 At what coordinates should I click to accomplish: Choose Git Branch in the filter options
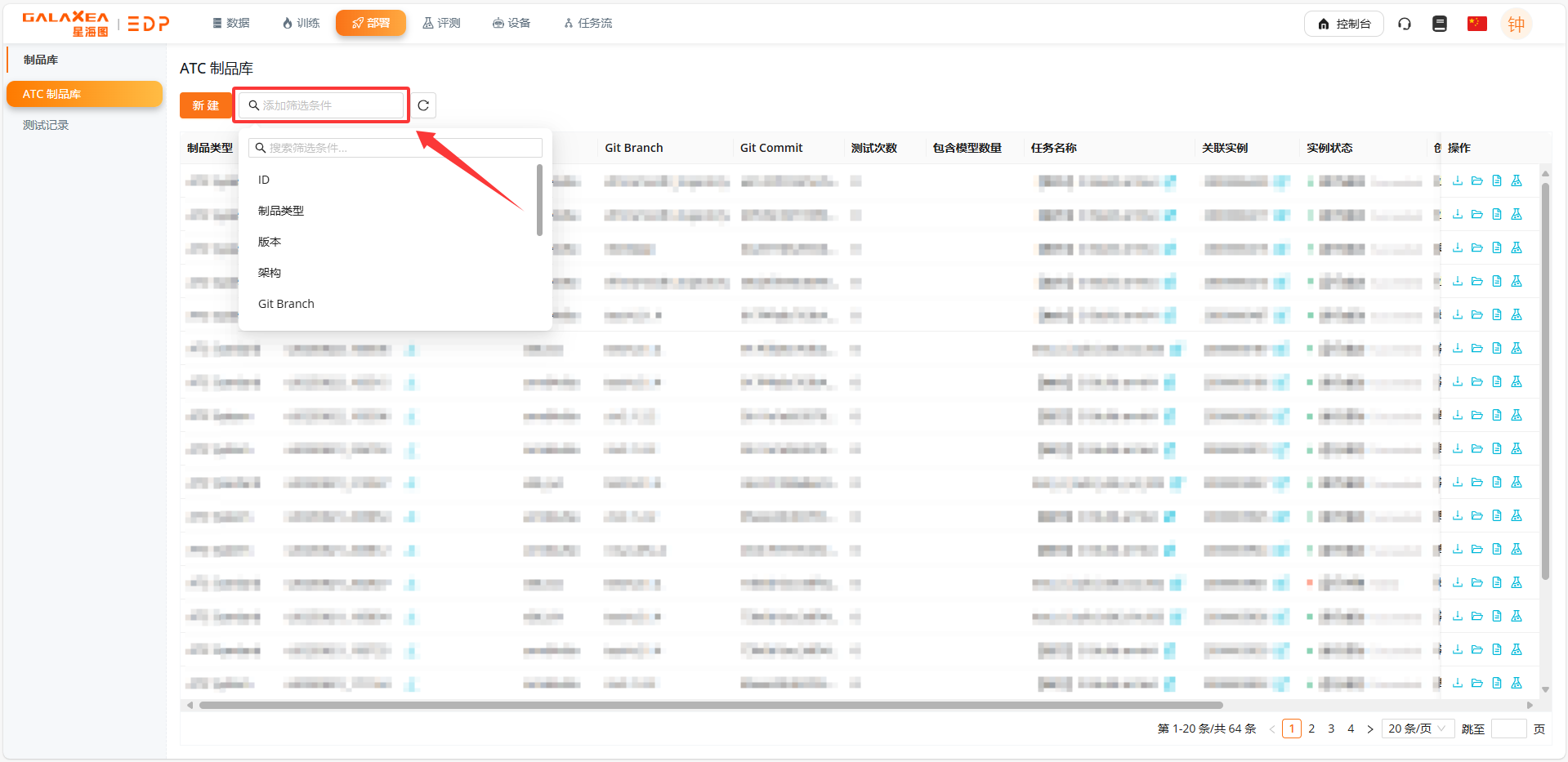click(286, 304)
